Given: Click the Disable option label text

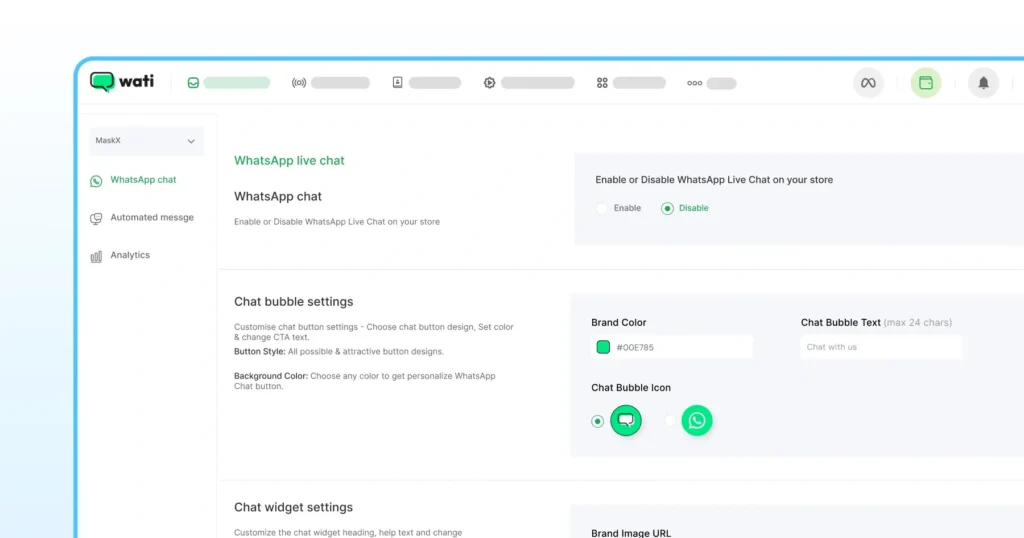Looking at the screenshot, I should [694, 208].
